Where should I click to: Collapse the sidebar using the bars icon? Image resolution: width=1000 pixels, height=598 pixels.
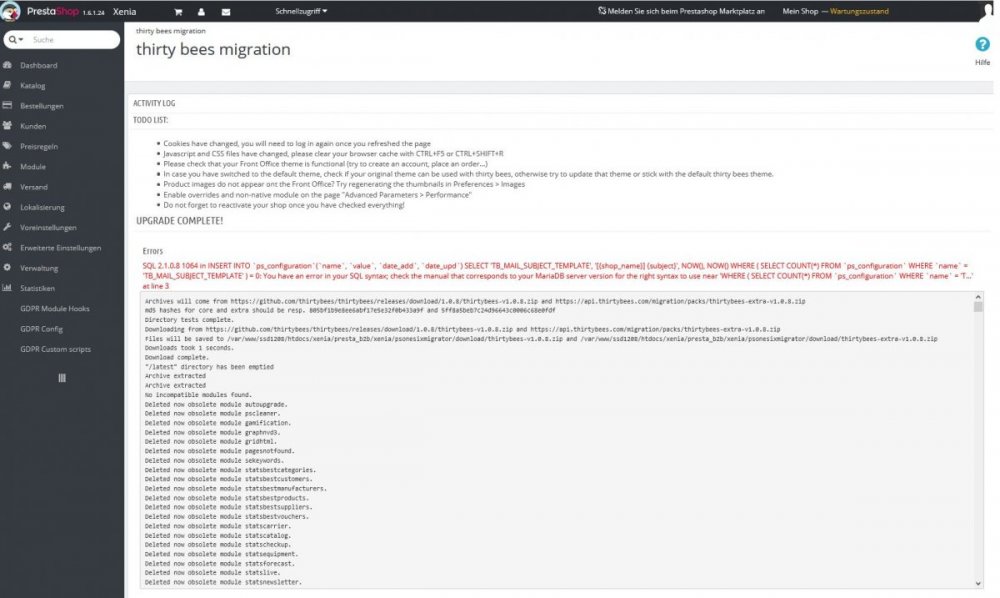[x=62, y=377]
